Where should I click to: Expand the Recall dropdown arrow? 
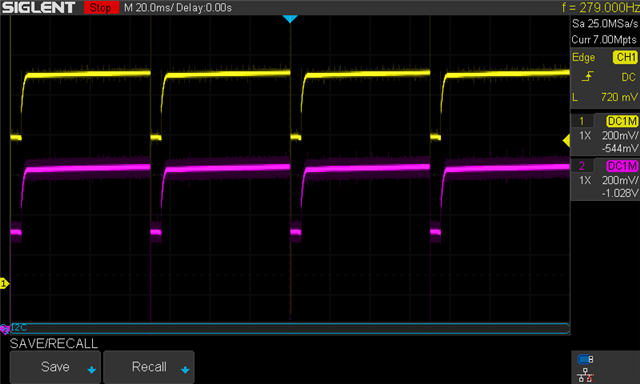coord(185,370)
